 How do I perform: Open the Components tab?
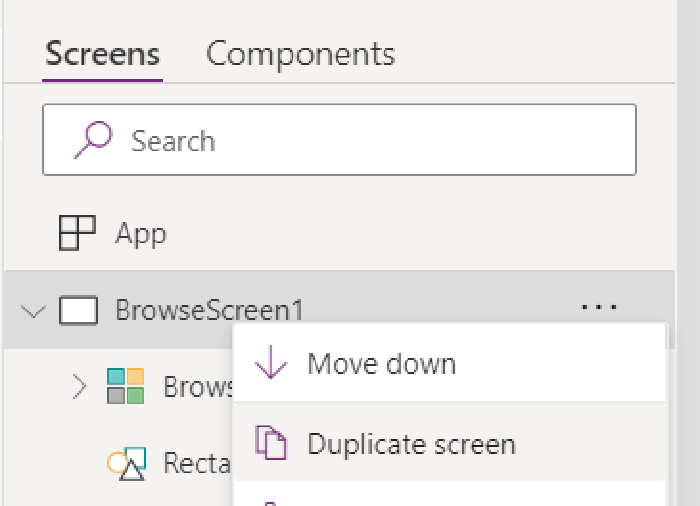[300, 53]
